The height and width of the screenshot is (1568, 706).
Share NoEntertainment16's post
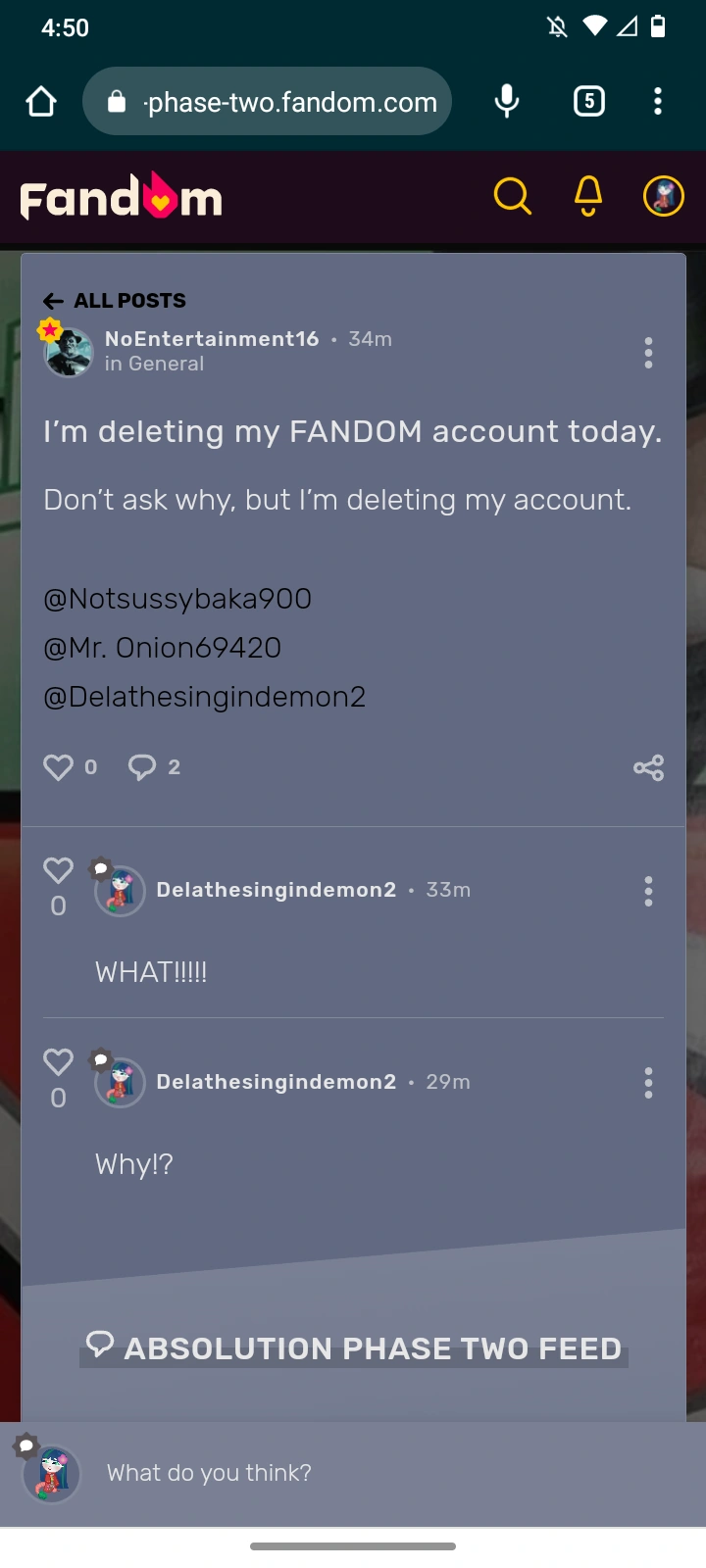(648, 768)
